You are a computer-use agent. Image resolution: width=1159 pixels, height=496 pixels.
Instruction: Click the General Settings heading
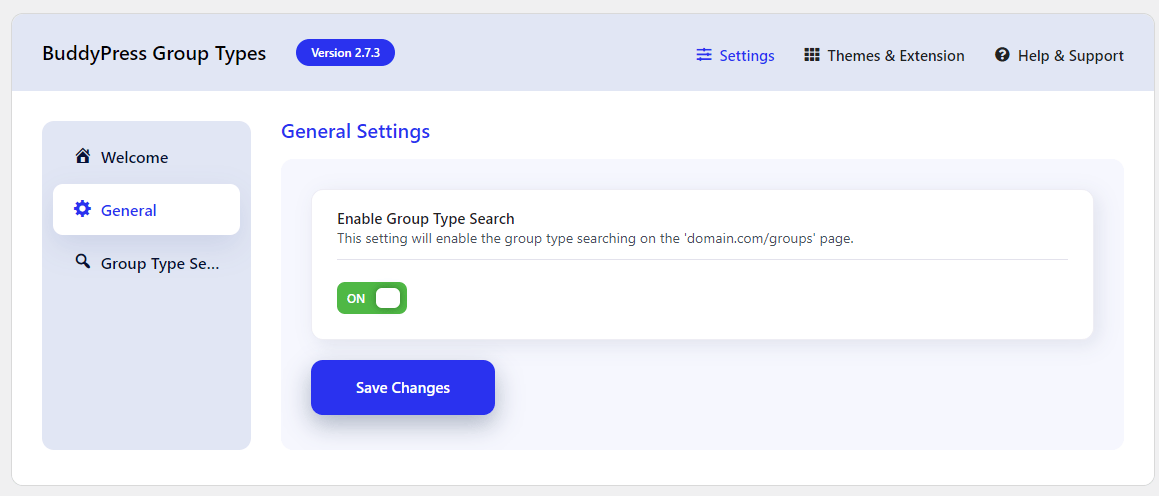point(355,131)
